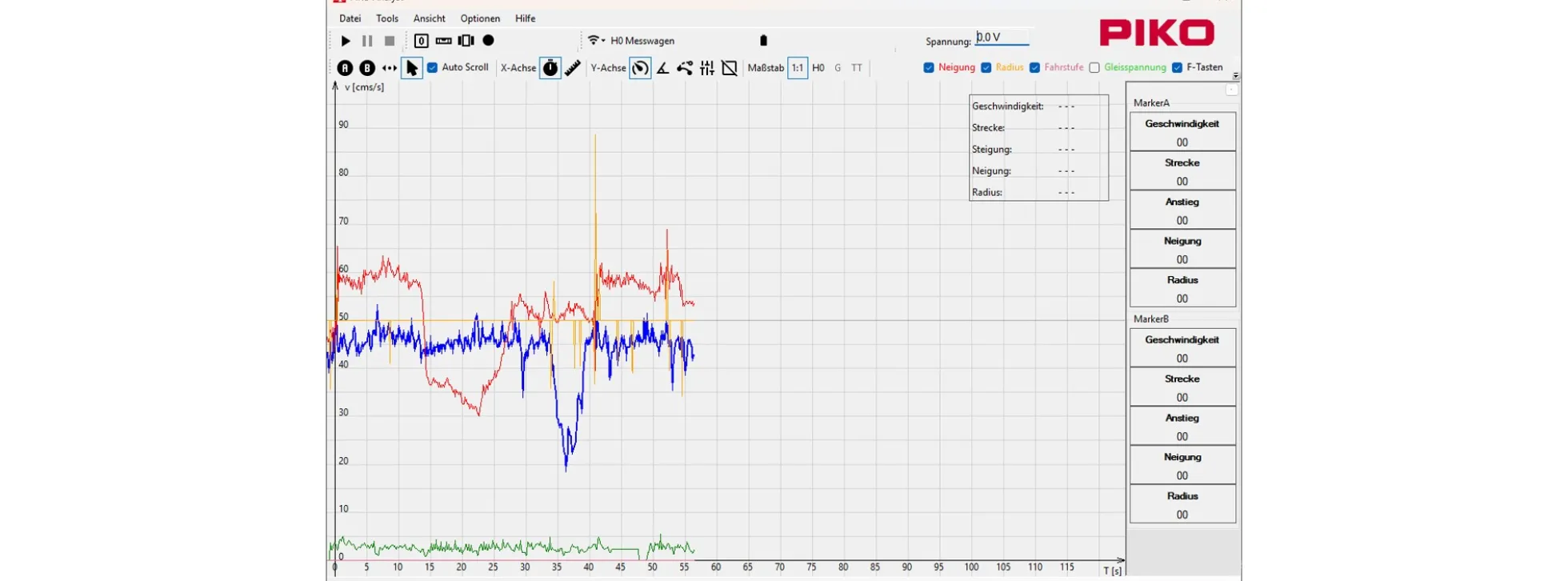Set marker B with the B icon

click(367, 68)
